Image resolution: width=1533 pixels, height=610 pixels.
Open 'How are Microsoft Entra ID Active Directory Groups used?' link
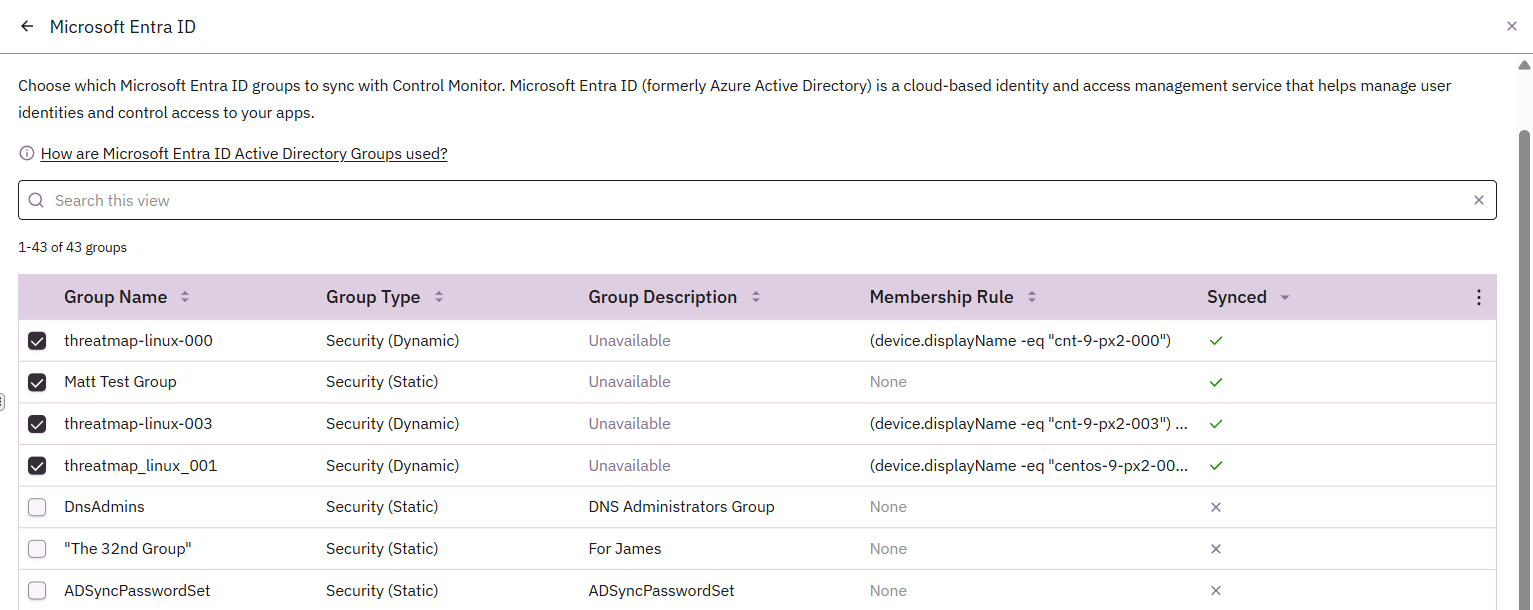coord(244,154)
